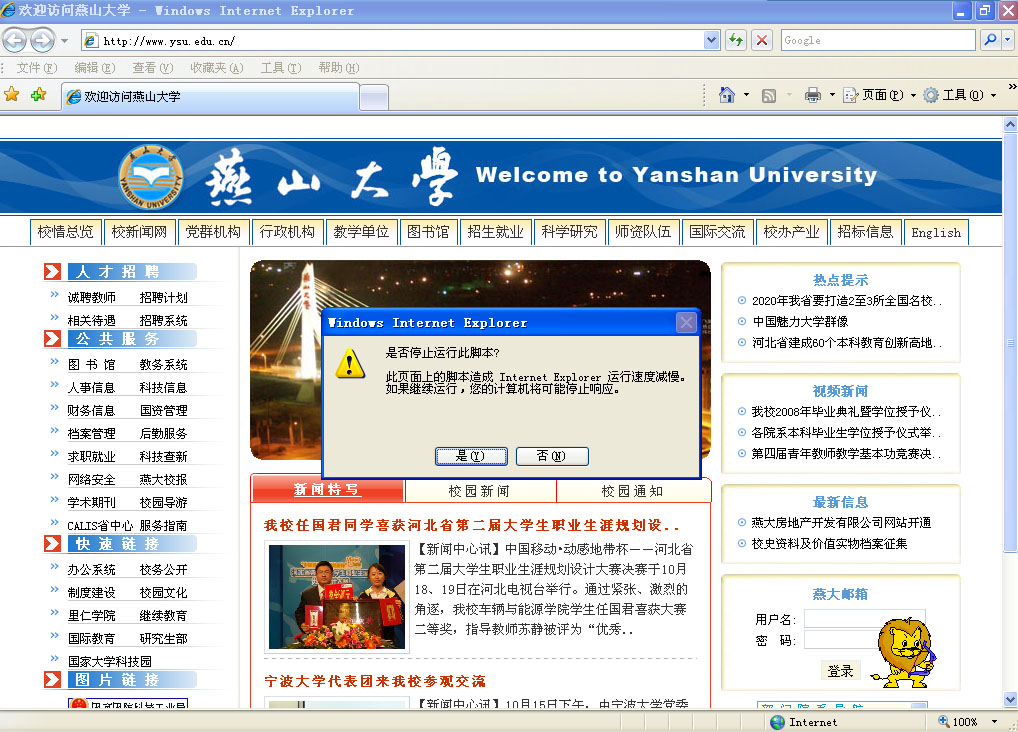Click the red arrow icon beside 人才招聘
The height and width of the screenshot is (732, 1018).
coord(53,271)
